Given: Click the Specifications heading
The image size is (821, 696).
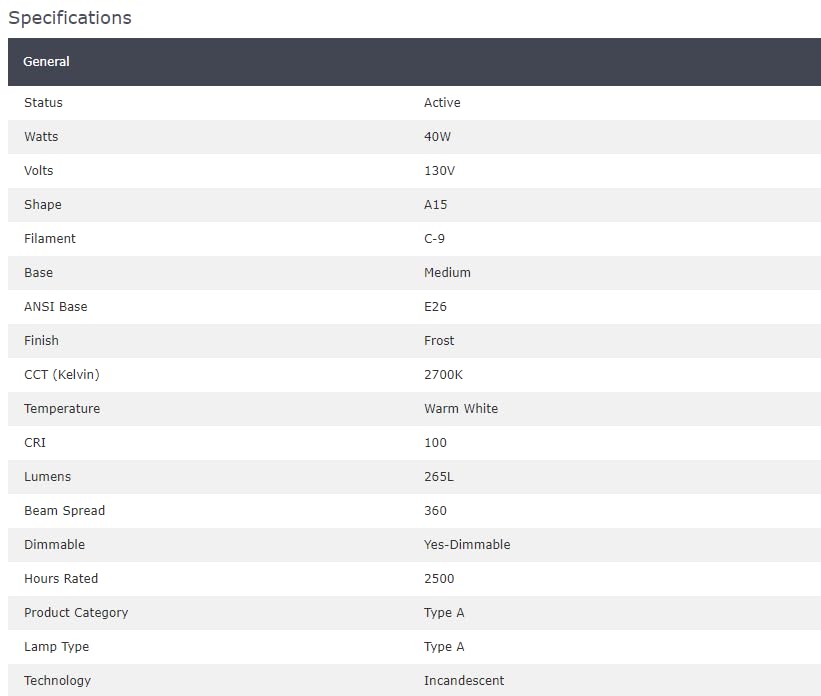Looking at the screenshot, I should pyautogui.click(x=70, y=18).
